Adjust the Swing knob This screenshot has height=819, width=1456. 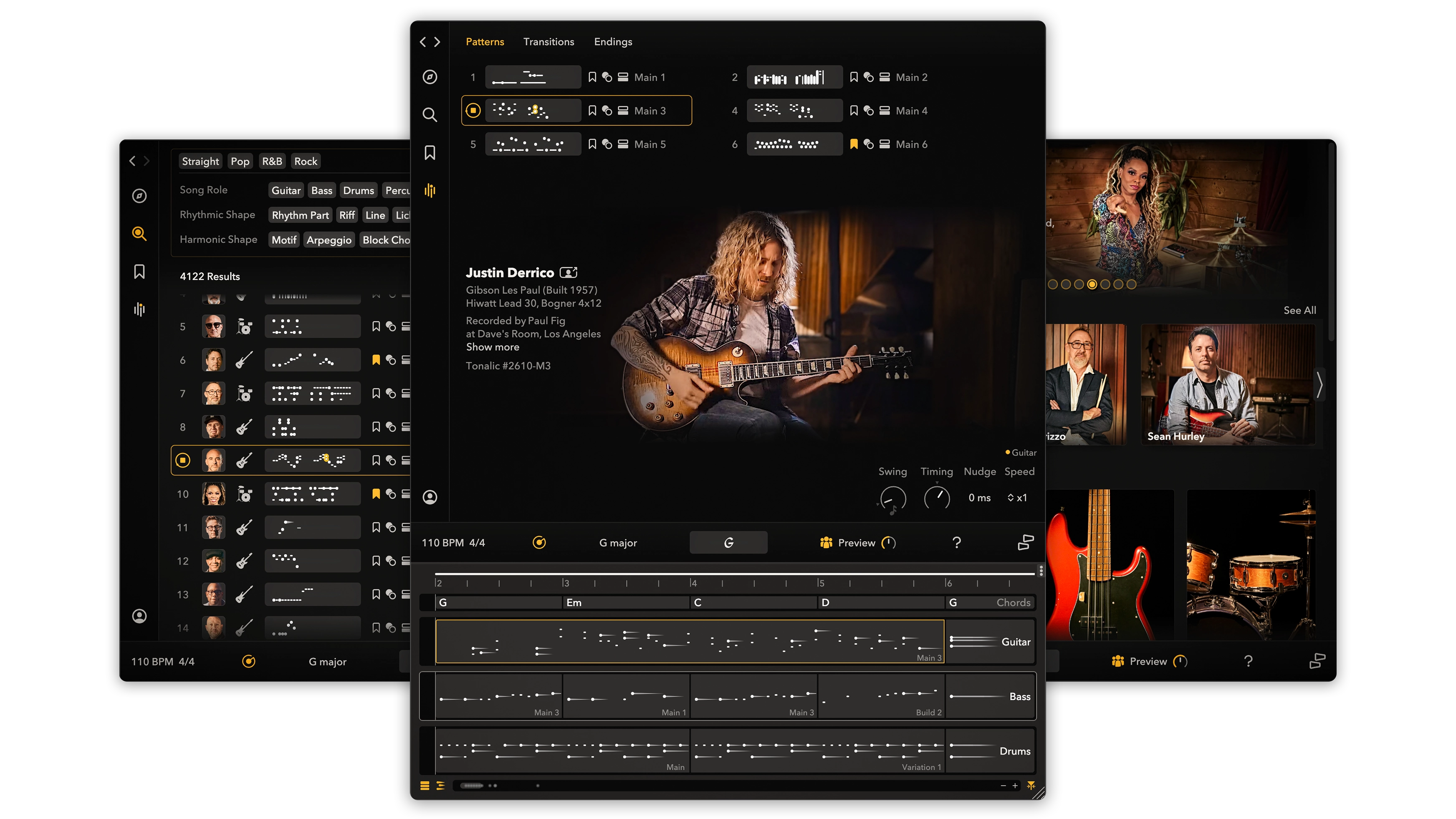point(892,498)
